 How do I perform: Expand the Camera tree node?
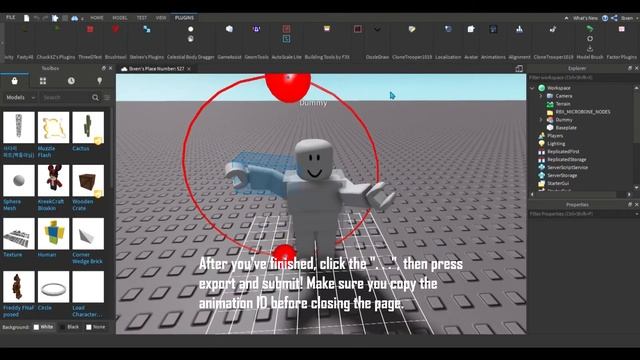(541, 96)
